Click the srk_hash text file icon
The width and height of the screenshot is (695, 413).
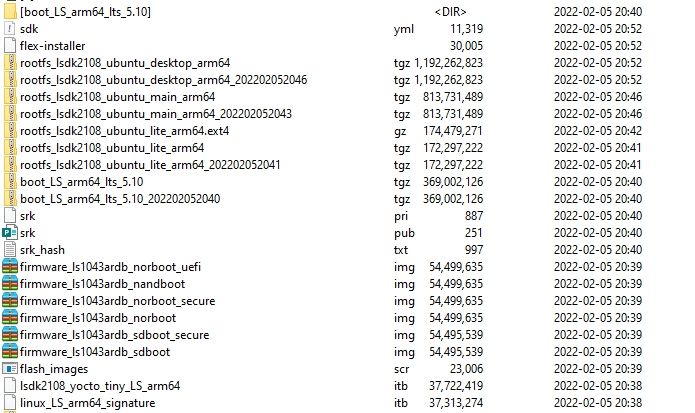10,249
